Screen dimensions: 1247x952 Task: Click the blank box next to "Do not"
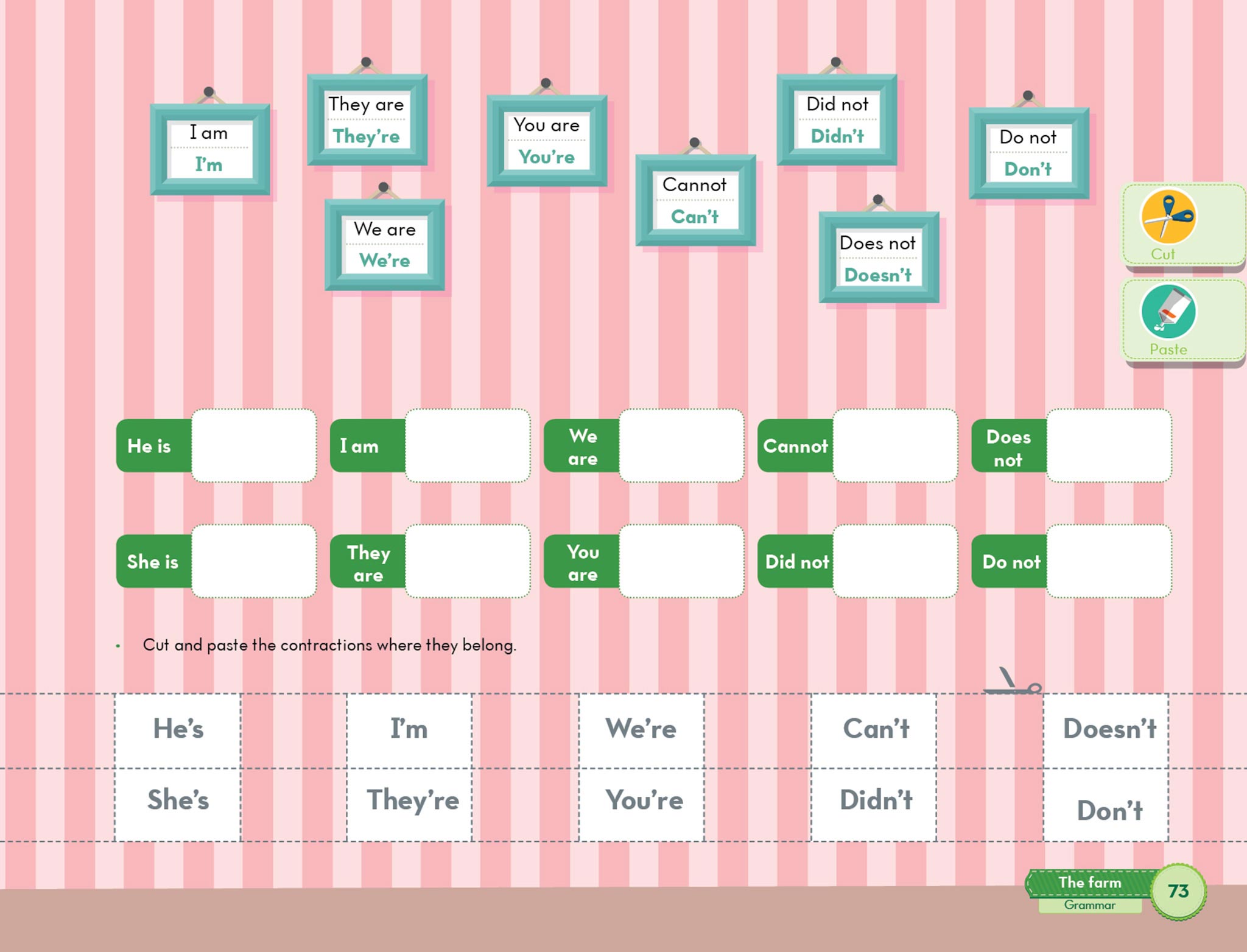click(x=1108, y=561)
